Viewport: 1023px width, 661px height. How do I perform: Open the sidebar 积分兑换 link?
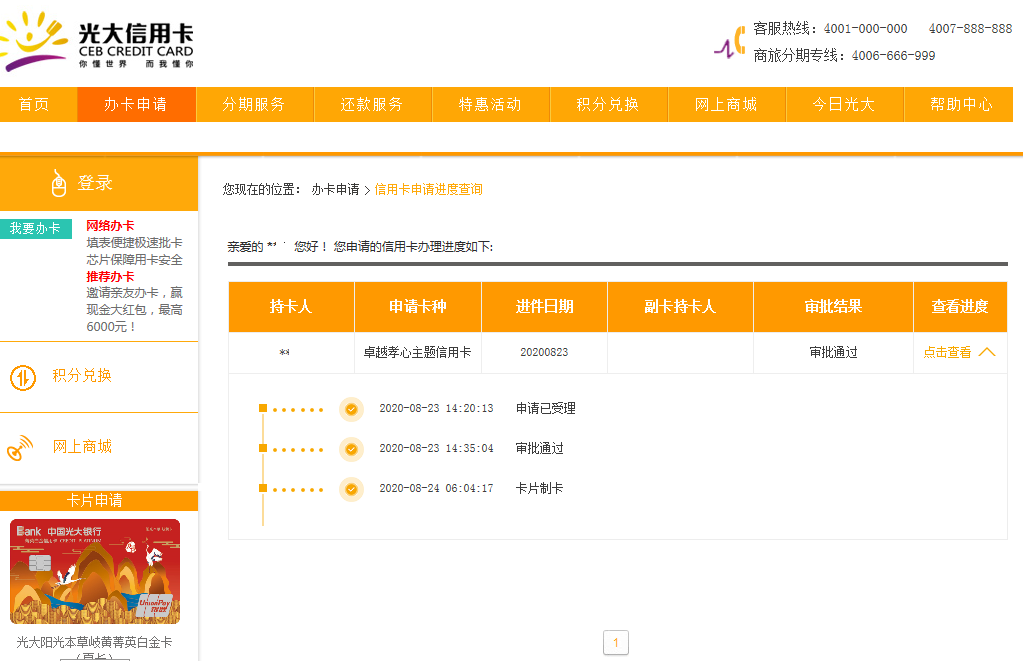pos(82,375)
